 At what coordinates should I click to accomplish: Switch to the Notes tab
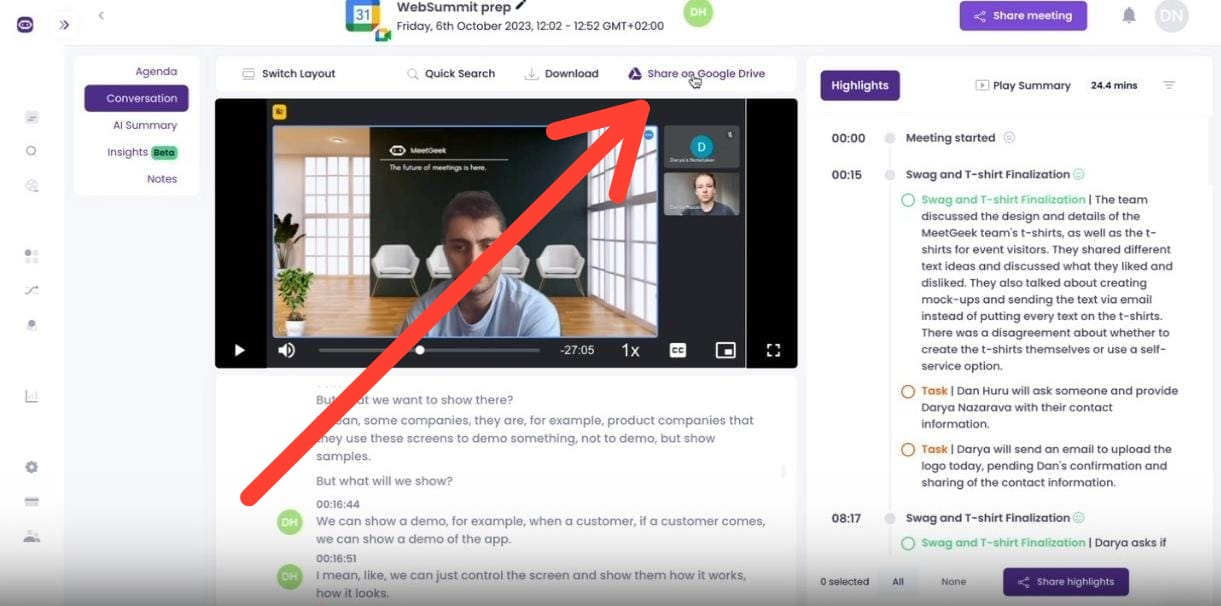point(162,179)
